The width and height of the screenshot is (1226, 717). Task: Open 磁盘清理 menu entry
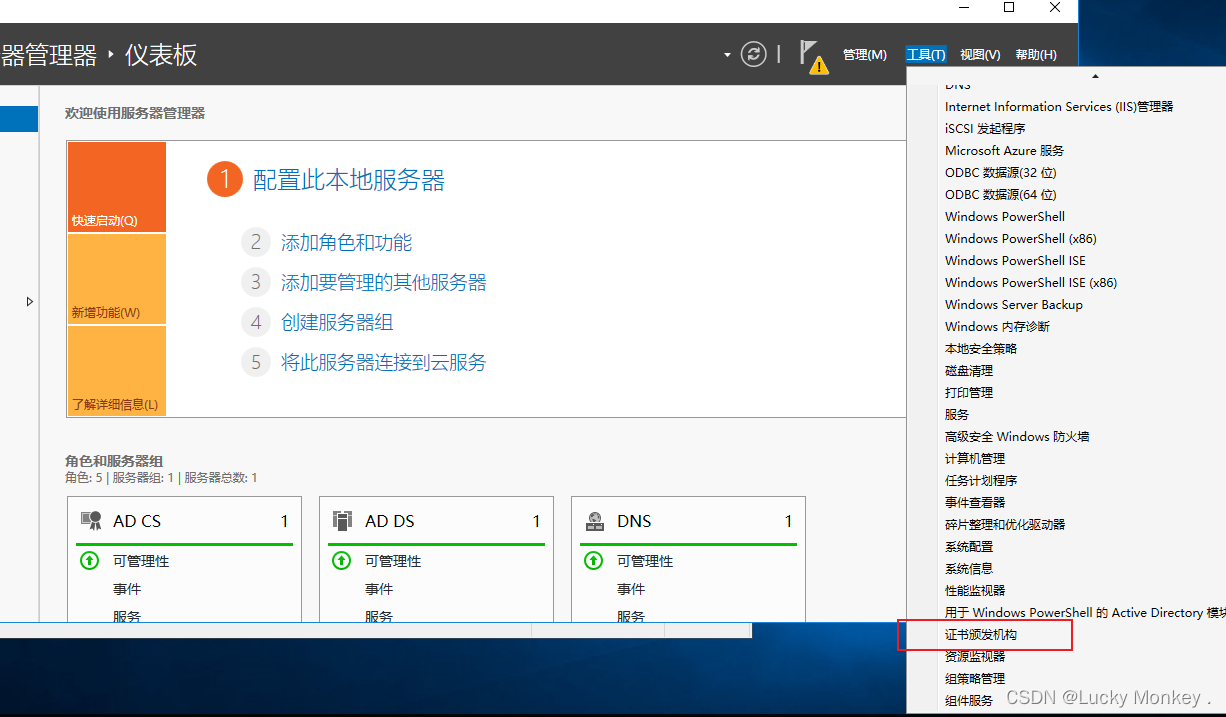(x=969, y=370)
